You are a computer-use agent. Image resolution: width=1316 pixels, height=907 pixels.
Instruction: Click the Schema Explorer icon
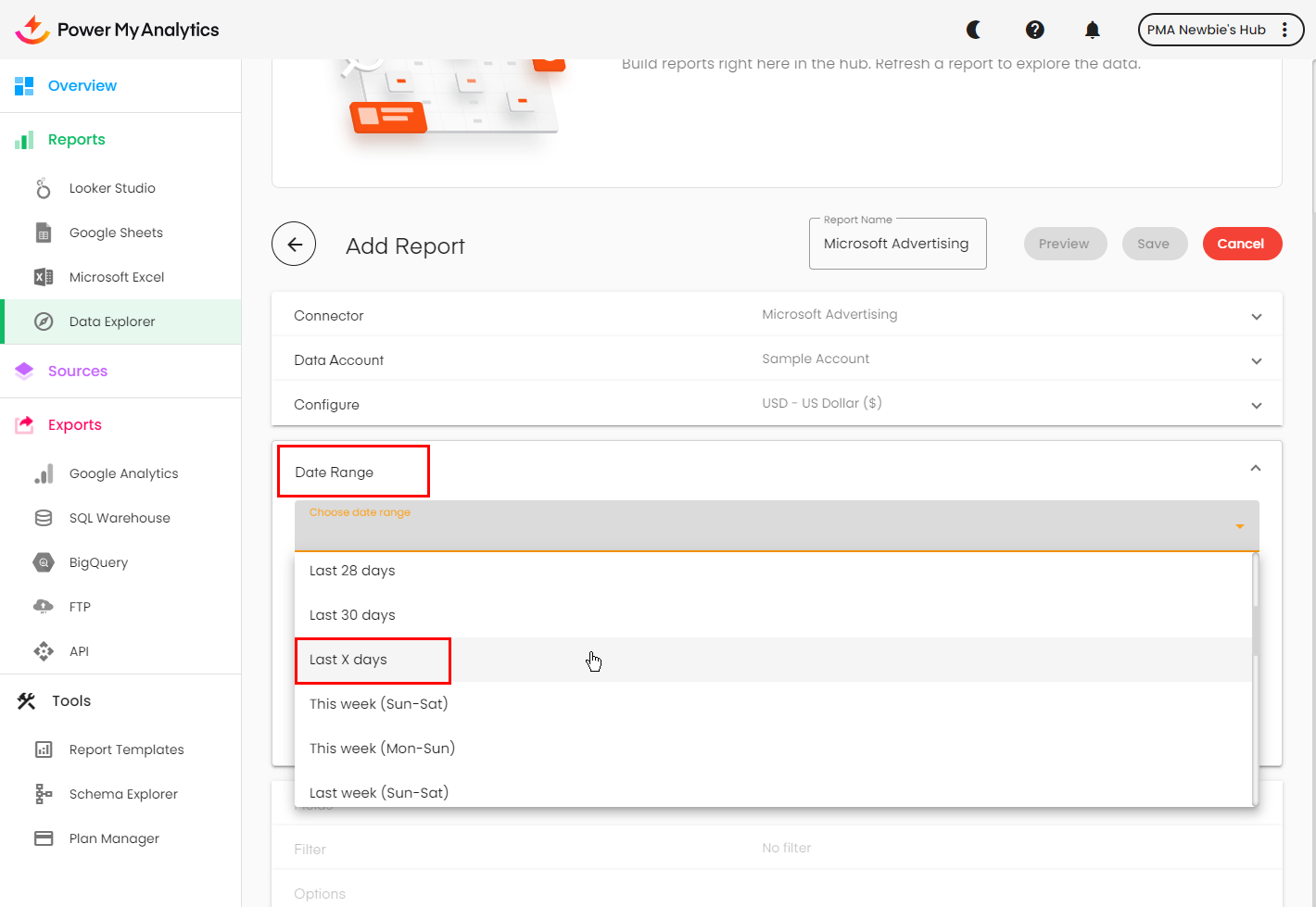44,794
